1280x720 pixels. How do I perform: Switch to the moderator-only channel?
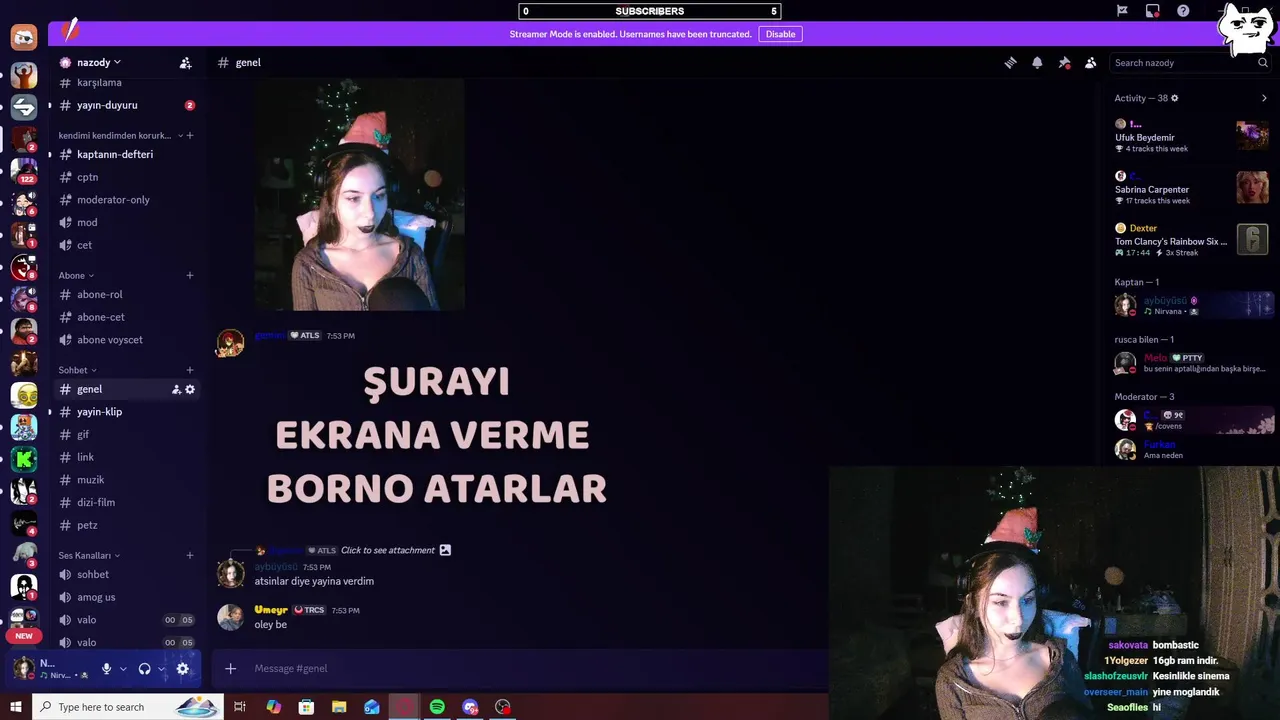pos(127,200)
